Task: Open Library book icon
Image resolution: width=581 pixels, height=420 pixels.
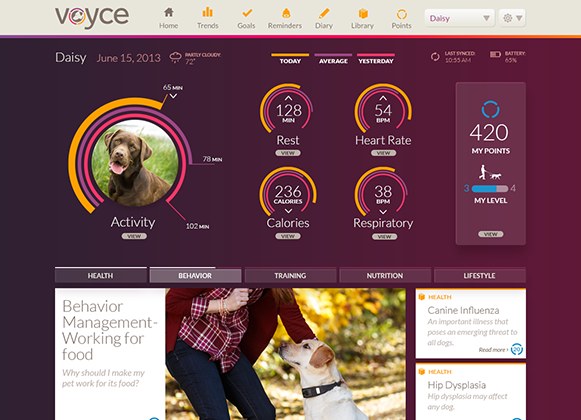Action: [x=363, y=13]
